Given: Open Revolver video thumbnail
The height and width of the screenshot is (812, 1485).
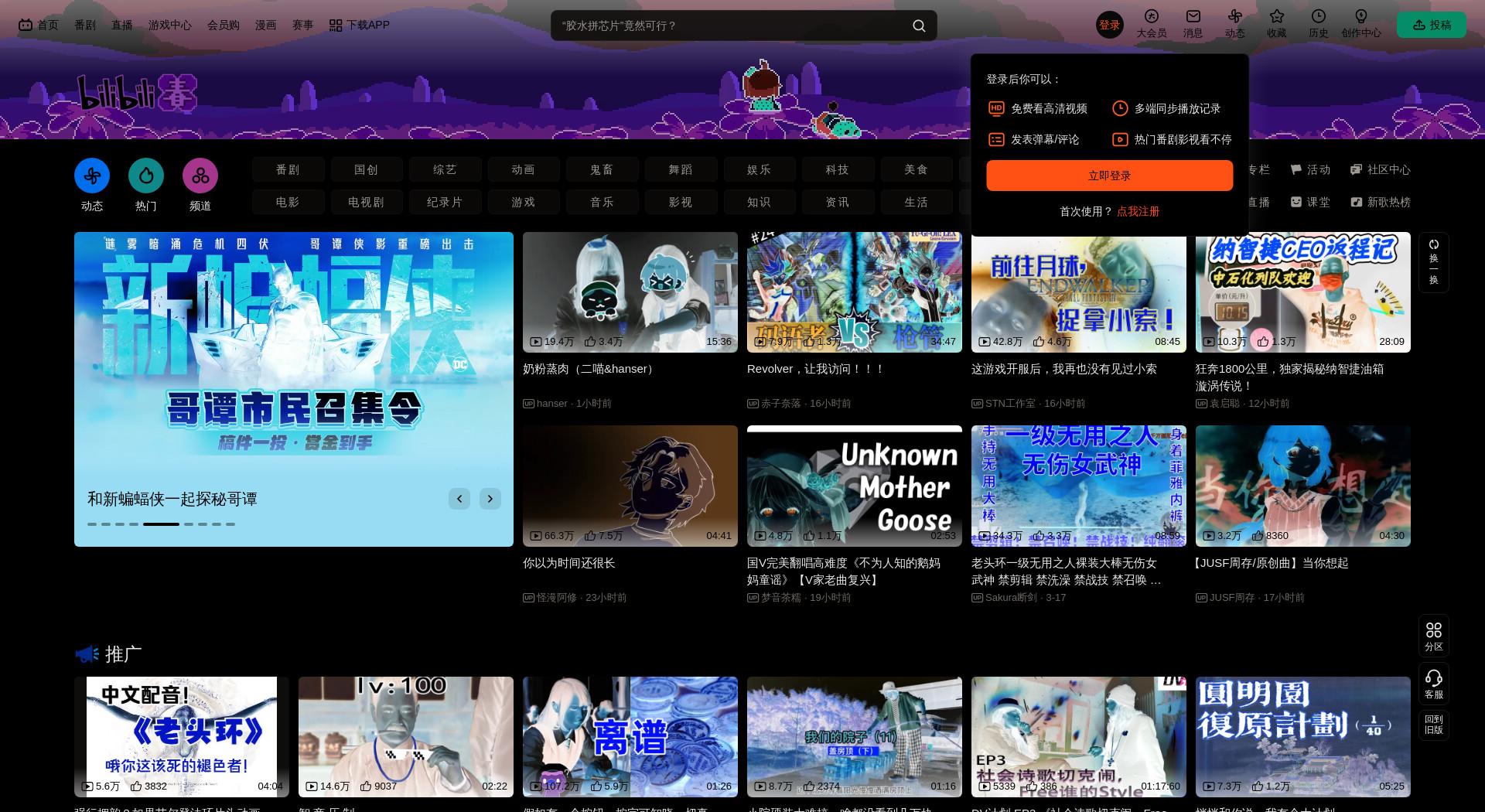Looking at the screenshot, I should tap(855, 292).
